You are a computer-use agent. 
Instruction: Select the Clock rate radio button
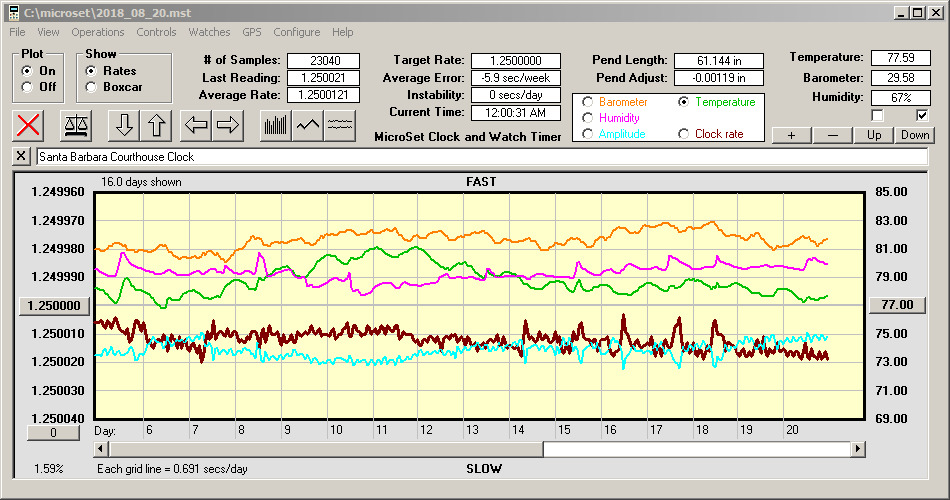coord(683,133)
